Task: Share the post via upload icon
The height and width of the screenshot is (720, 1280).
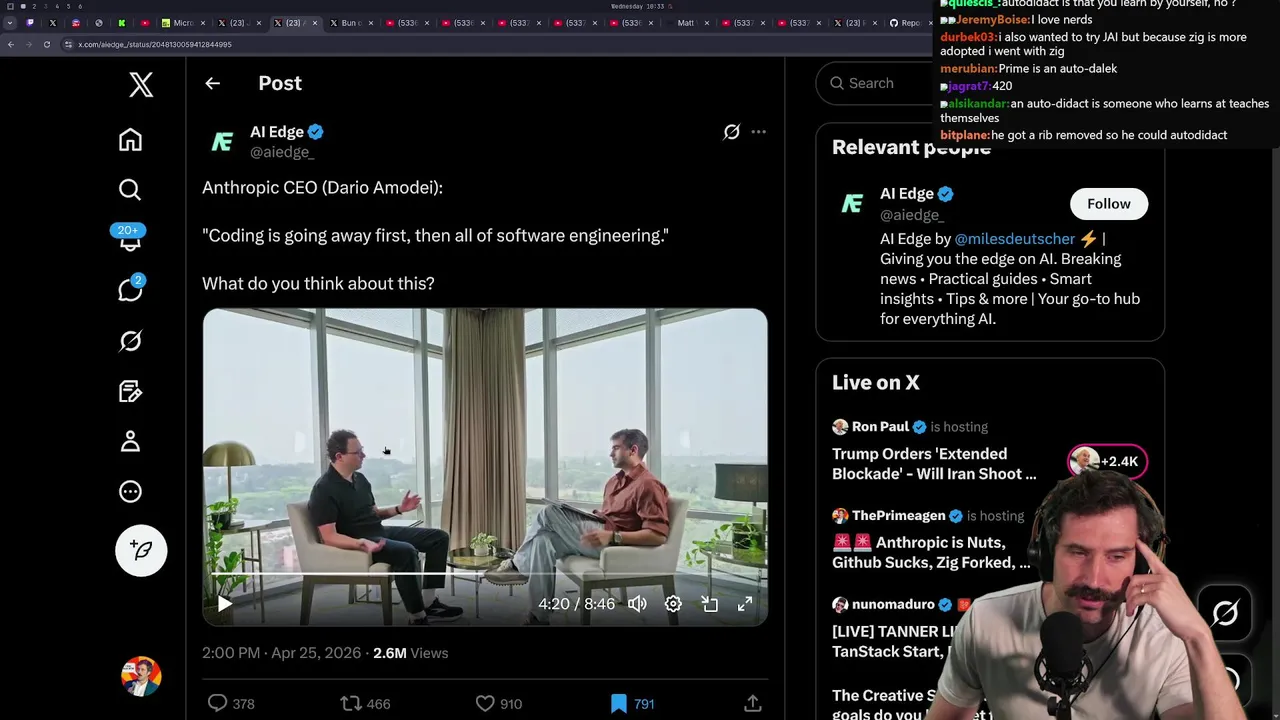Action: 753,703
